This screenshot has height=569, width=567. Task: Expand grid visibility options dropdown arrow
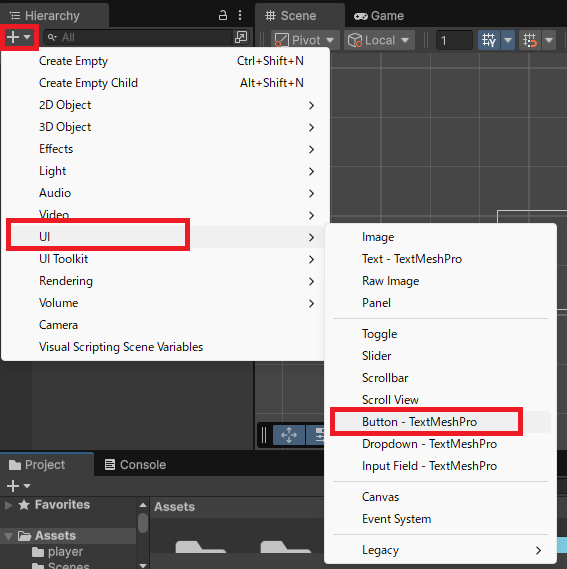(x=508, y=40)
